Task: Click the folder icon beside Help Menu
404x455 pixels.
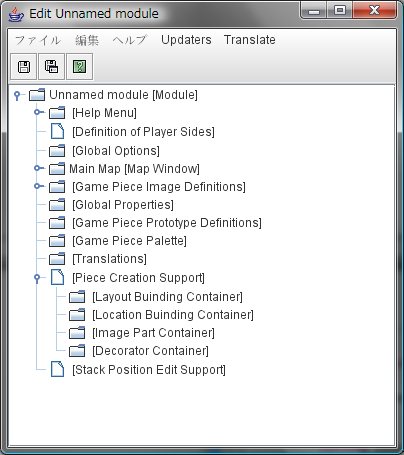Action: pyautogui.click(x=57, y=113)
